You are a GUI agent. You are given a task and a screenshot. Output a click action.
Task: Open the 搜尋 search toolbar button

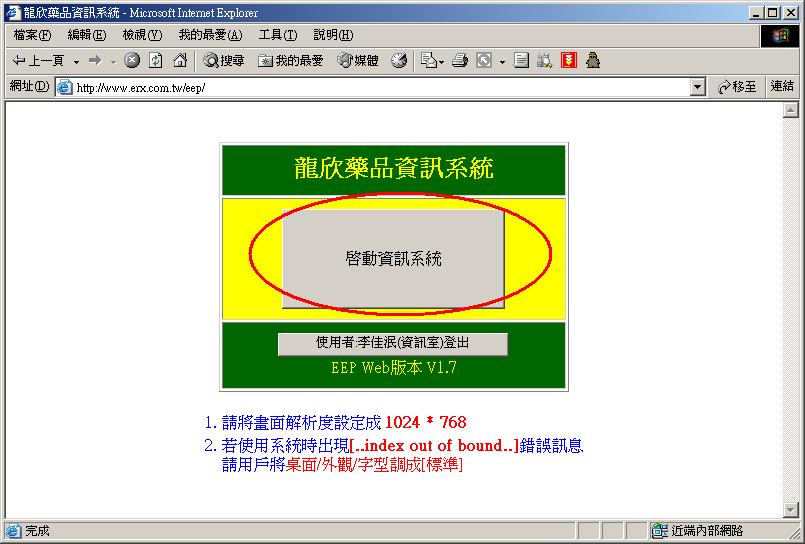(x=223, y=61)
